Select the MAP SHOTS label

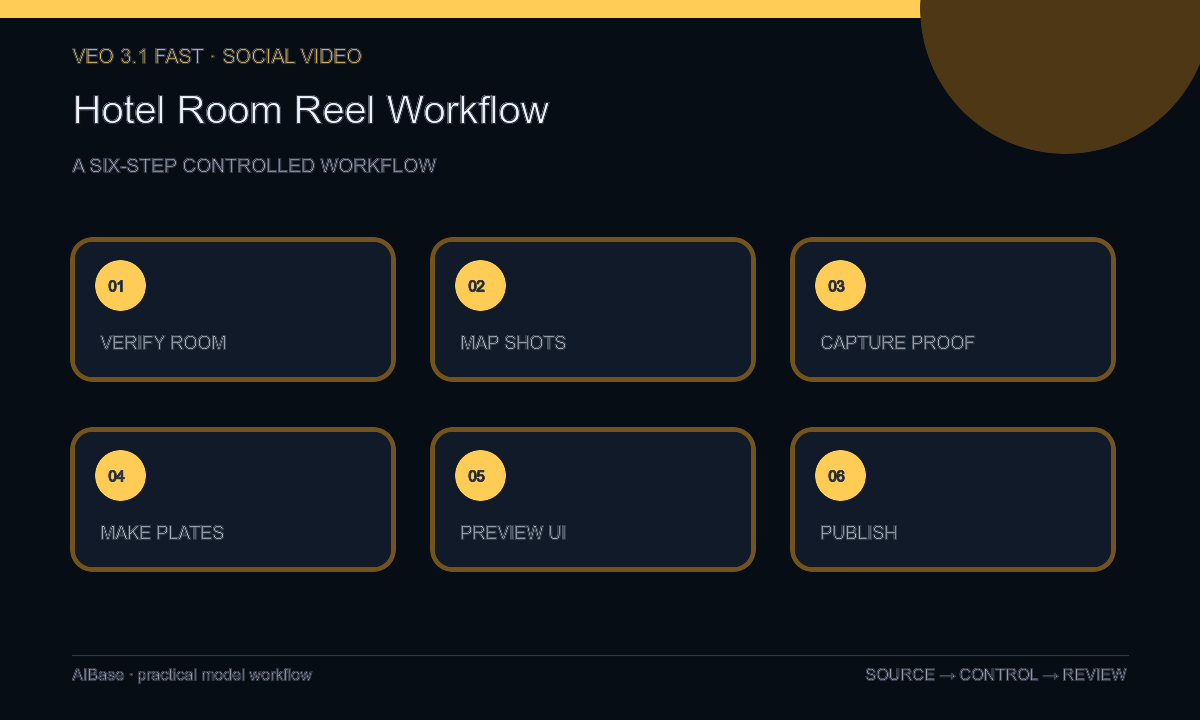513,343
